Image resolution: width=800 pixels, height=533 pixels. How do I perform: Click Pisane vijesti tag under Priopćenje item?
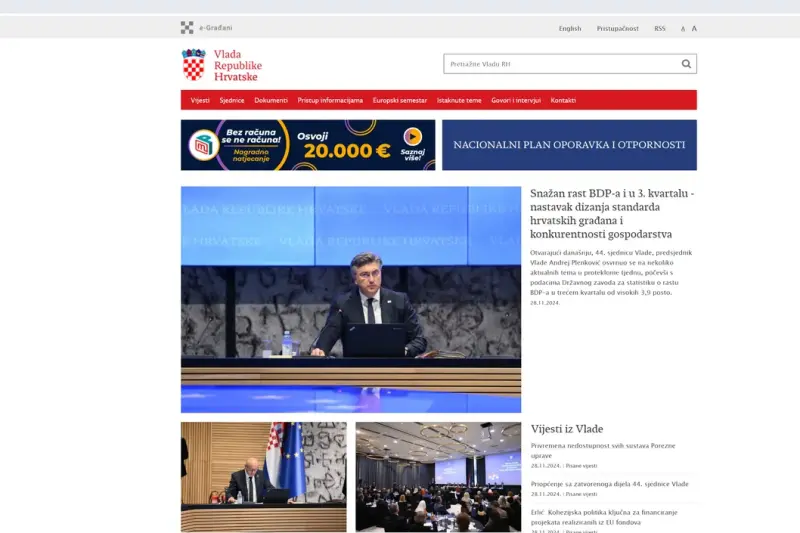pos(581,494)
